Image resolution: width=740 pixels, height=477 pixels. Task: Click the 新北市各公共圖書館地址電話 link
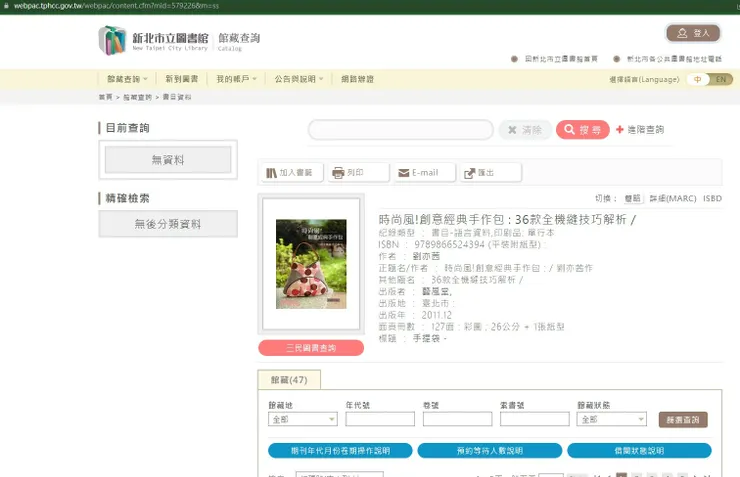(674, 59)
